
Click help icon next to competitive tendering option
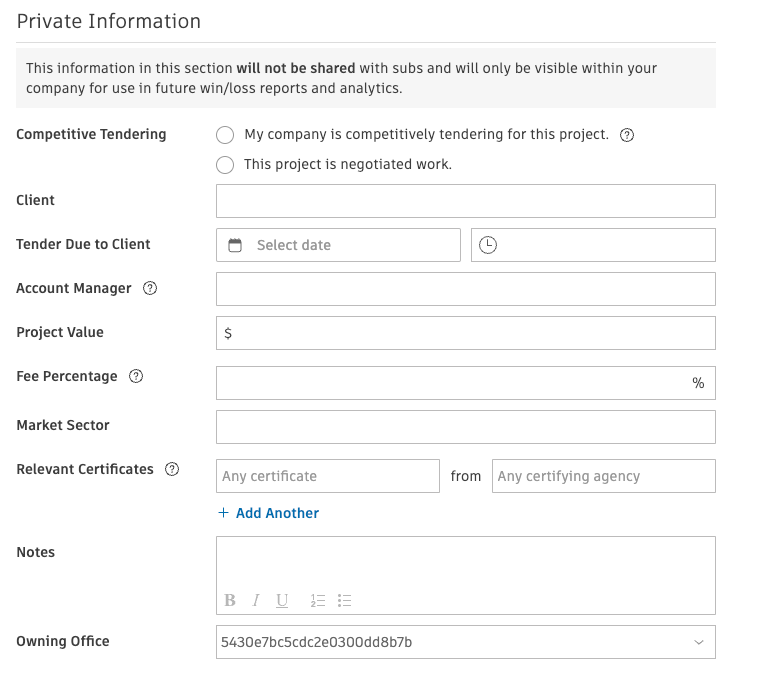pos(627,135)
